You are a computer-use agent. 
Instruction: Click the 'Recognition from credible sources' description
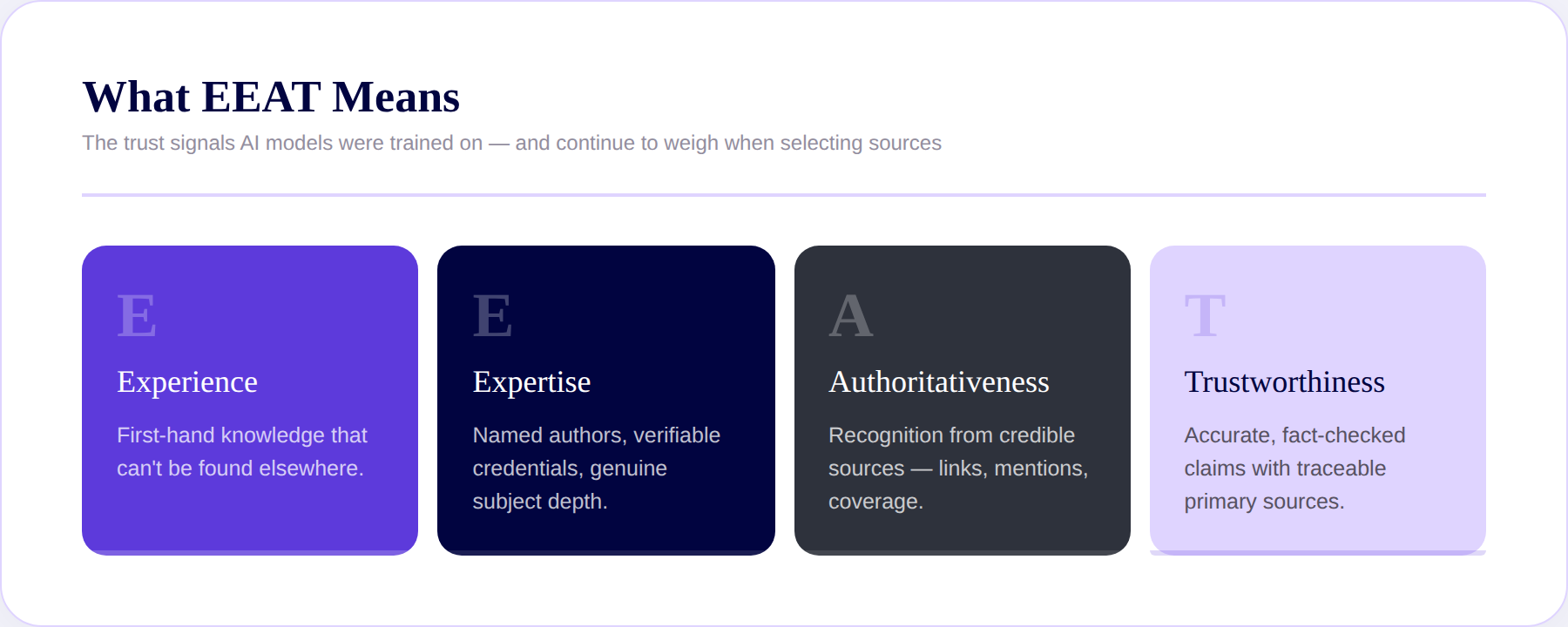[958, 469]
